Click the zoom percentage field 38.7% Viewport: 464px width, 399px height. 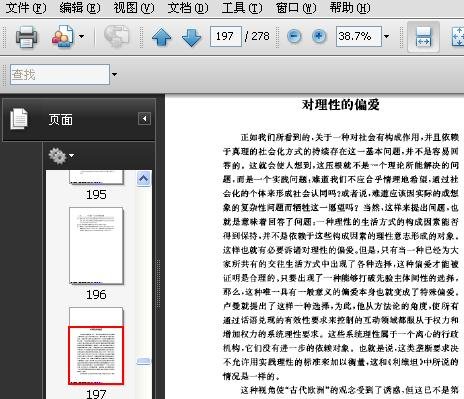359,36
